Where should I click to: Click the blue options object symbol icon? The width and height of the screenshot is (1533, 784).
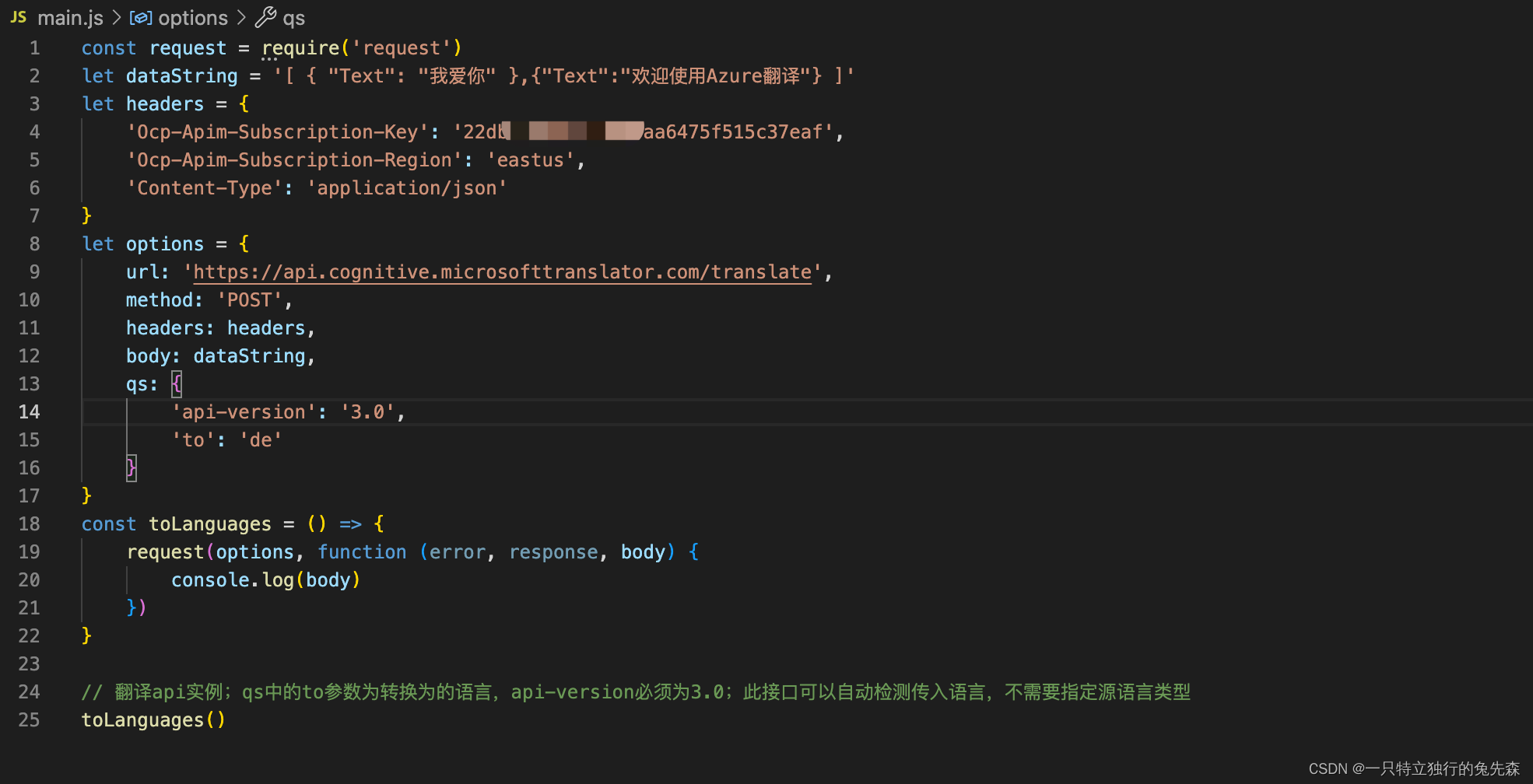click(x=140, y=17)
